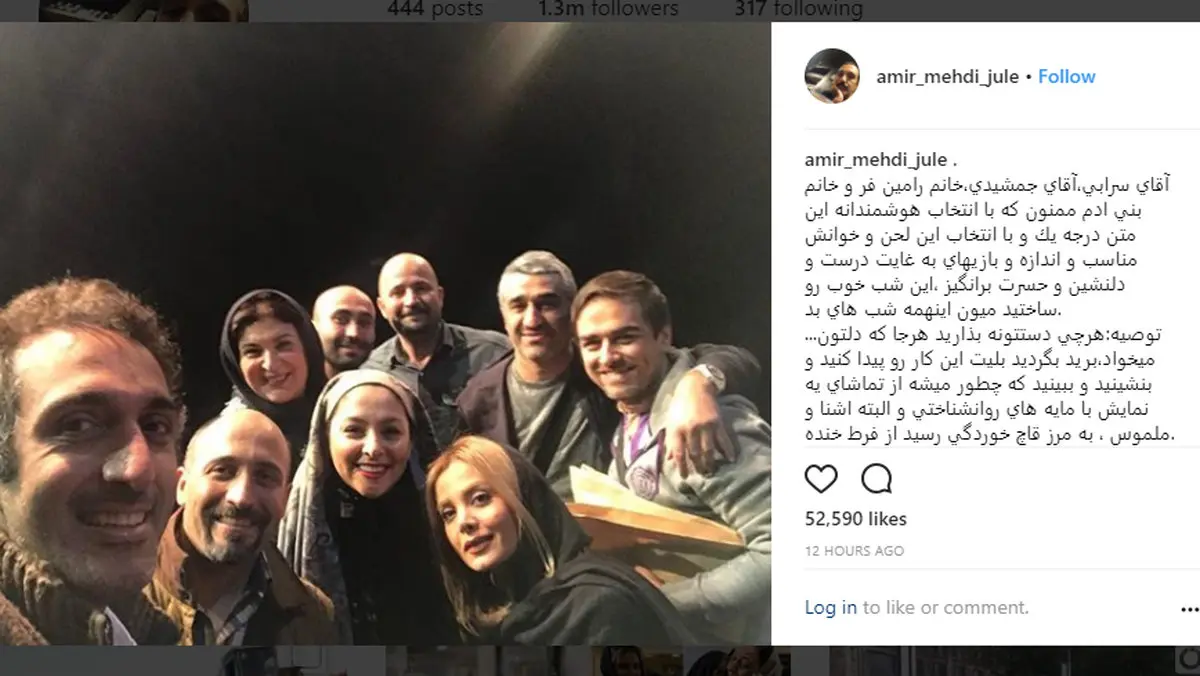The image size is (1200, 676).
Task: Open the amir_mehdi_jule profile picture
Action: pyautogui.click(x=832, y=76)
